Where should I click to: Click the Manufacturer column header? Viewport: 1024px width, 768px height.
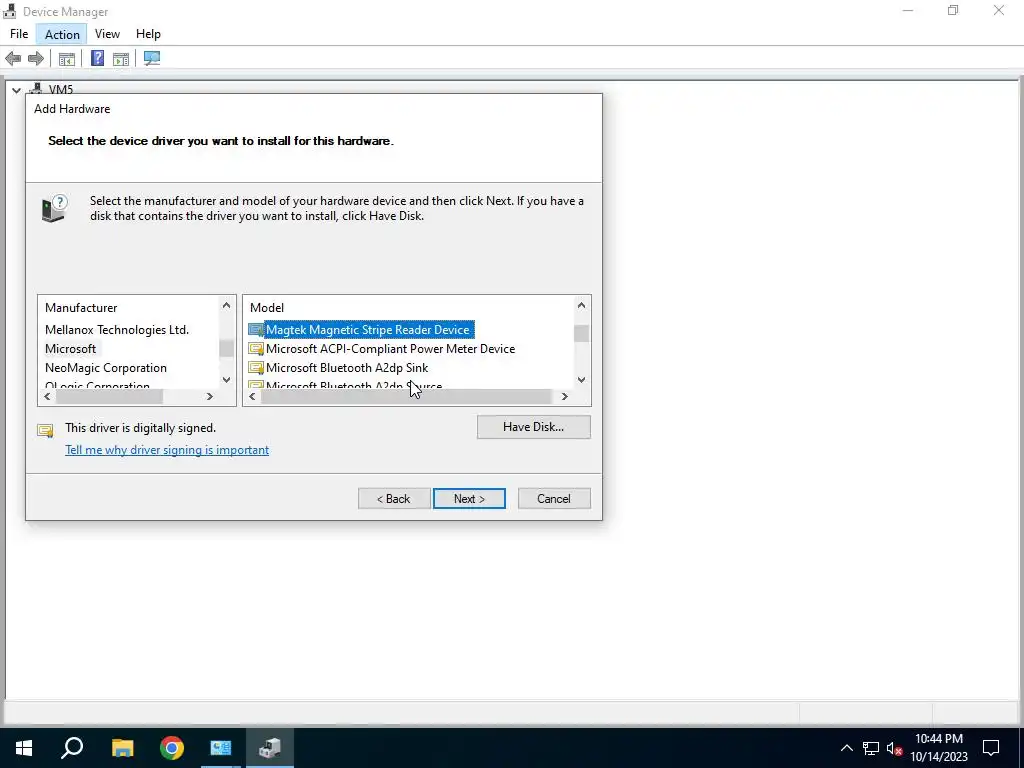click(81, 308)
